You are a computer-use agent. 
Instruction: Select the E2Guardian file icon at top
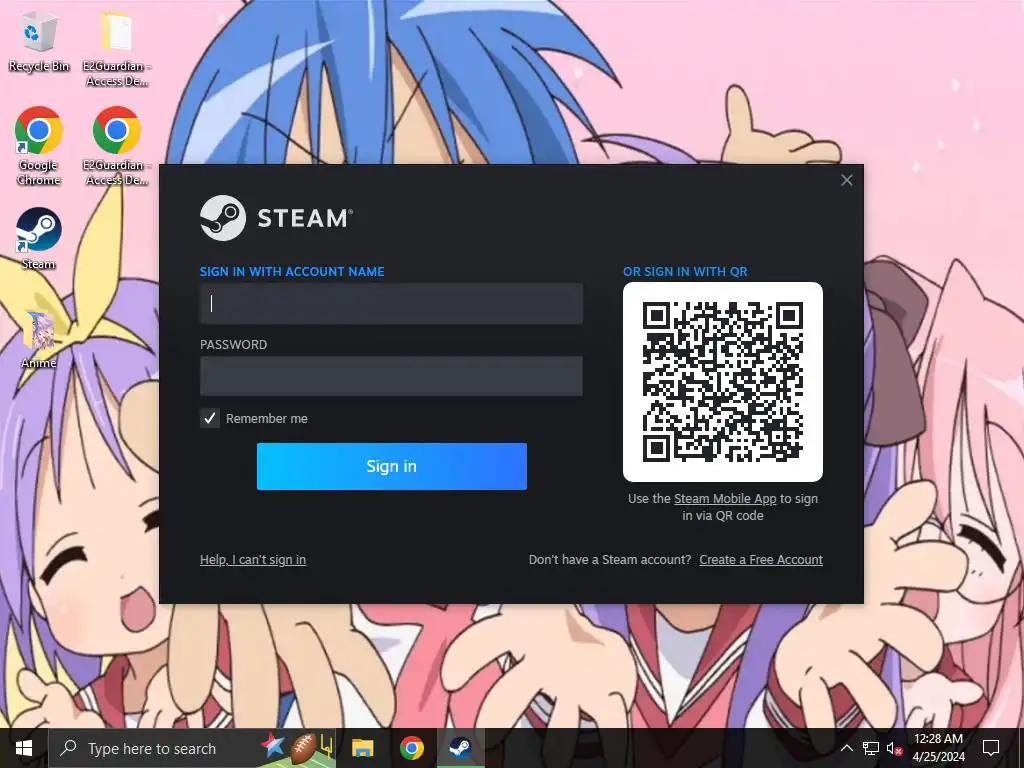(x=116, y=50)
